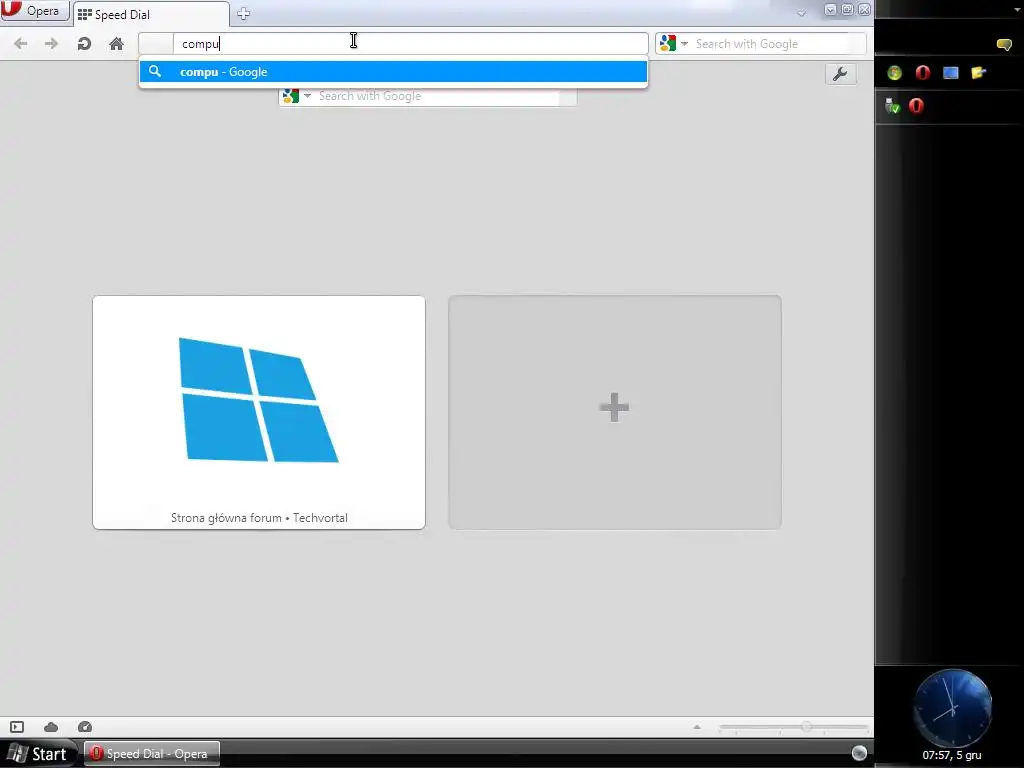Open the Techvortal forum Speed Dial thumbnail

[259, 412]
